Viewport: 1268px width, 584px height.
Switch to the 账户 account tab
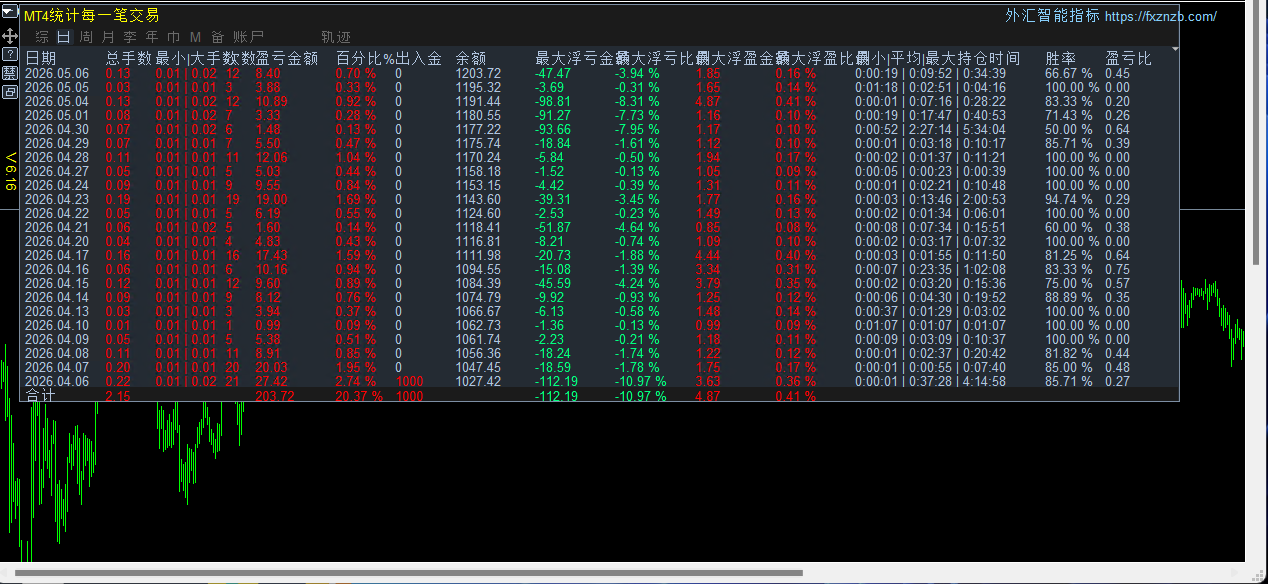[249, 37]
